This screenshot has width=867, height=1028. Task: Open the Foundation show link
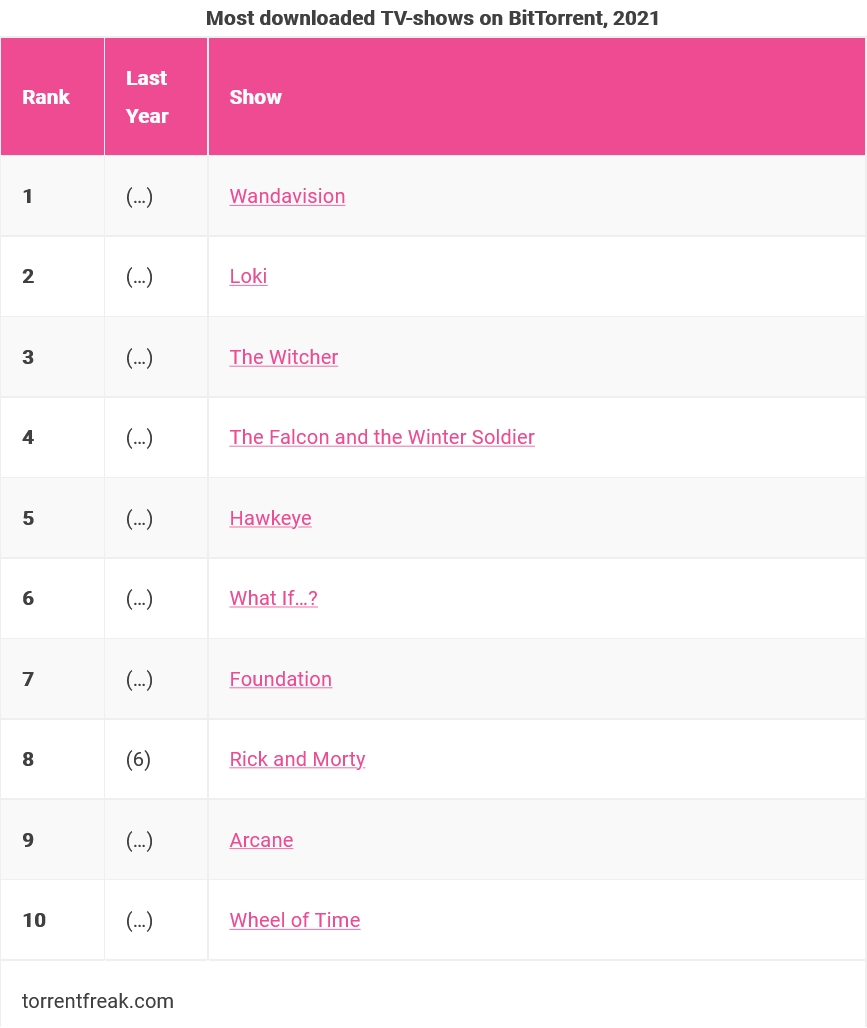pos(280,679)
